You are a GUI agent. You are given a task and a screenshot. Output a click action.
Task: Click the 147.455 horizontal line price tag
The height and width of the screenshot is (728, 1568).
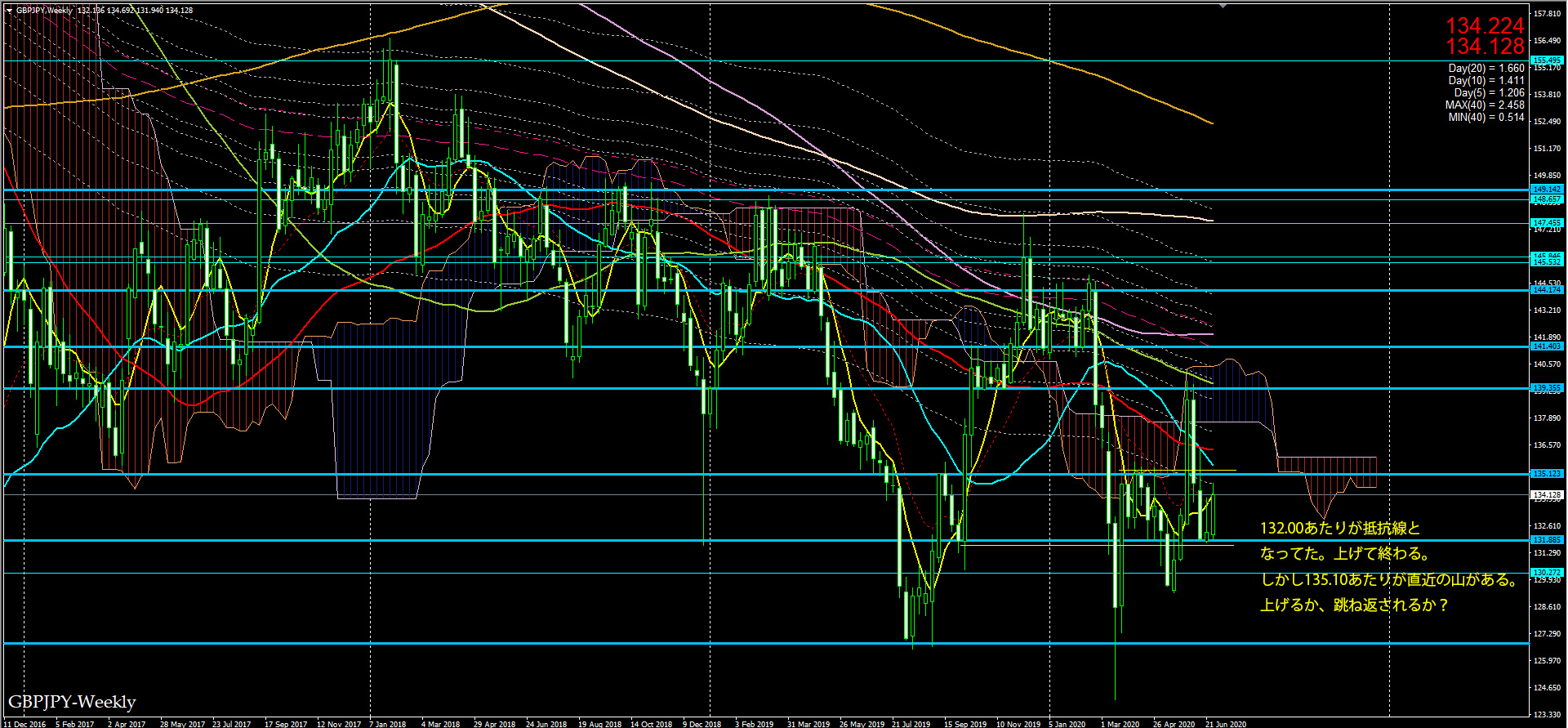[x=1547, y=223]
